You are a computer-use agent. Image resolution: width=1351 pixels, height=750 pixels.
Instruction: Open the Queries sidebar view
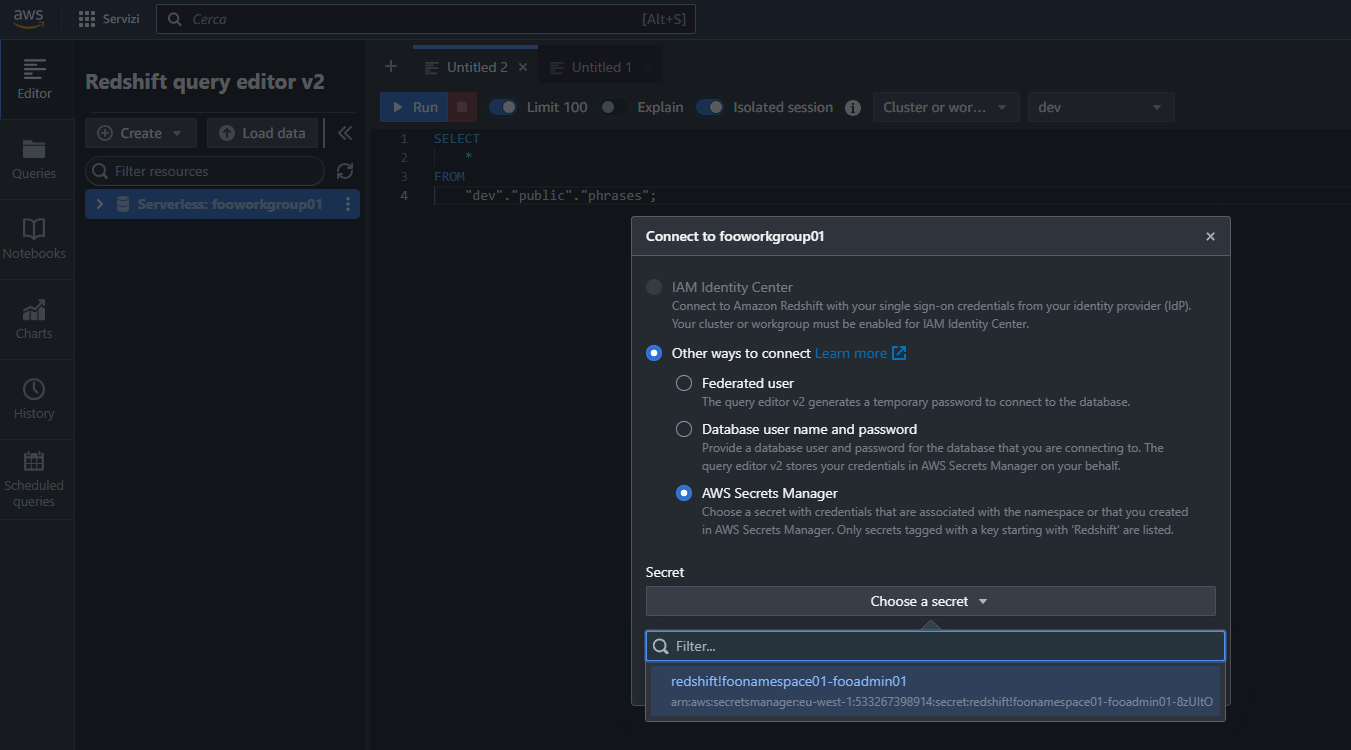(x=35, y=160)
